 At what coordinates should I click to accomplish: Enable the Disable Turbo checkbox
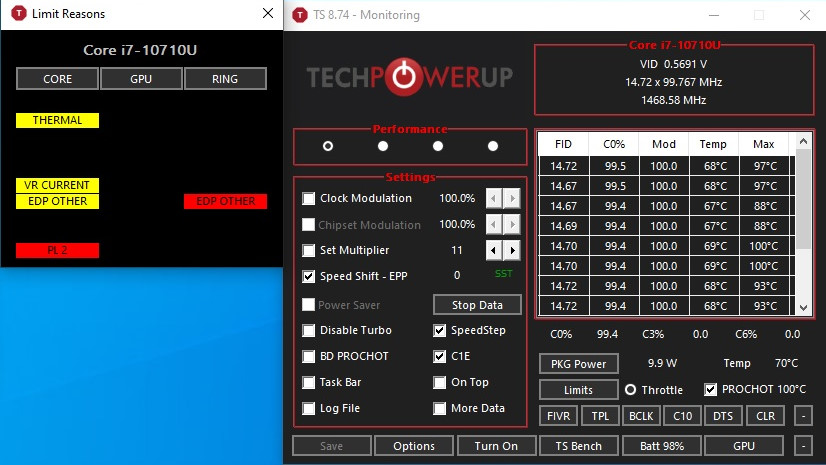[309, 331]
